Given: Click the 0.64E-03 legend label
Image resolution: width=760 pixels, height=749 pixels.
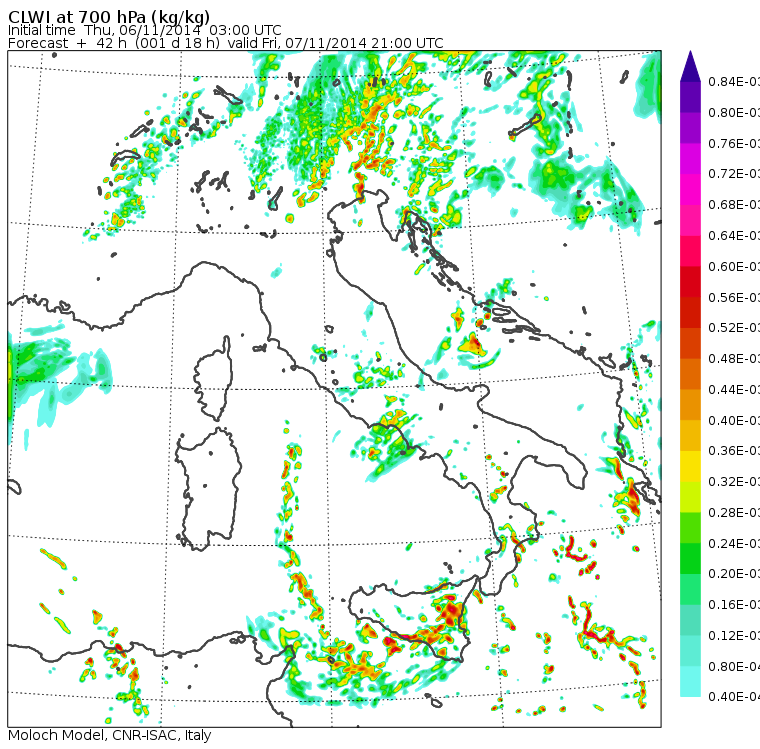Looking at the screenshot, I should point(734,236).
